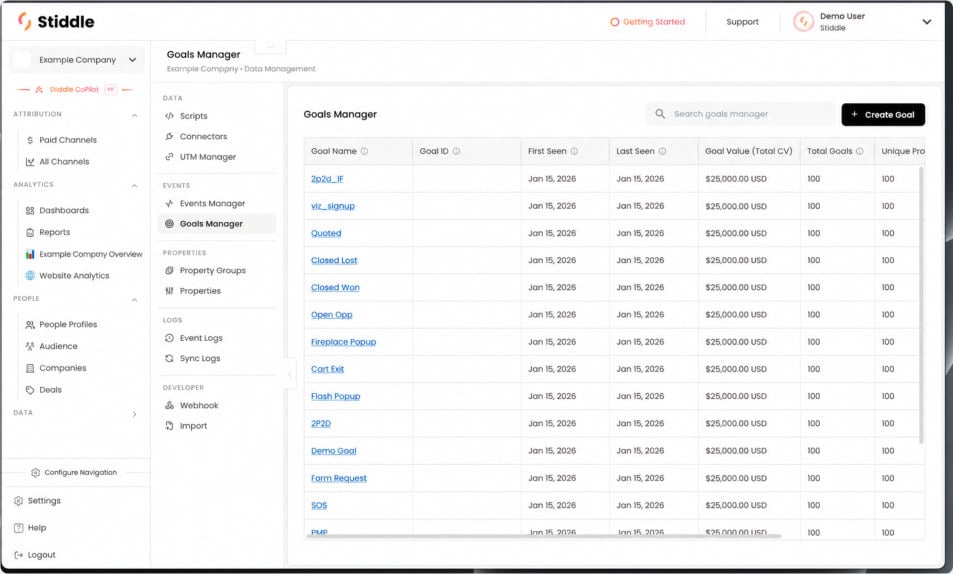Click info icon next to Last Seen header
The image size is (953, 574).
(x=662, y=151)
